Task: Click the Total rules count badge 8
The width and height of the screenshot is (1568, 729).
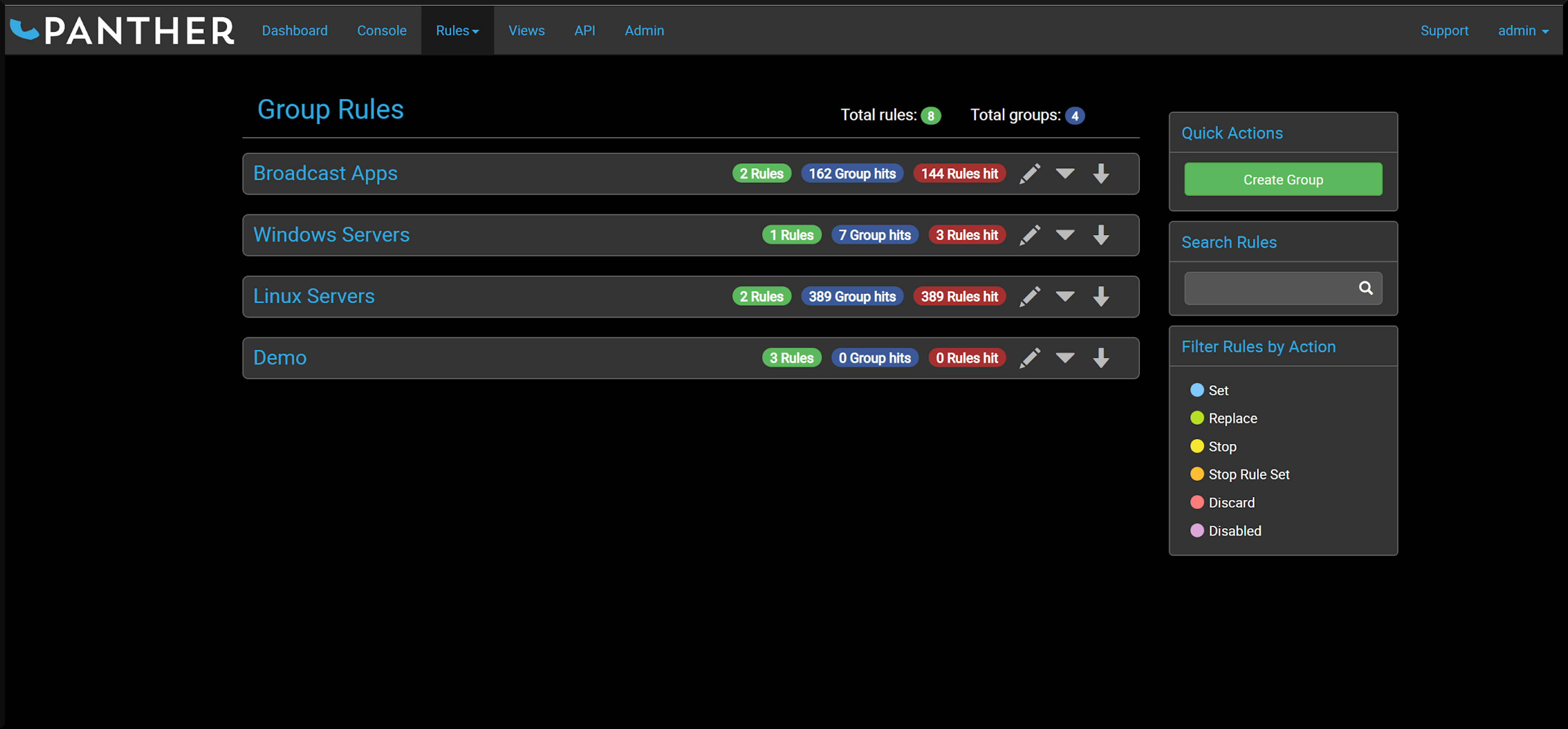Action: coord(930,116)
